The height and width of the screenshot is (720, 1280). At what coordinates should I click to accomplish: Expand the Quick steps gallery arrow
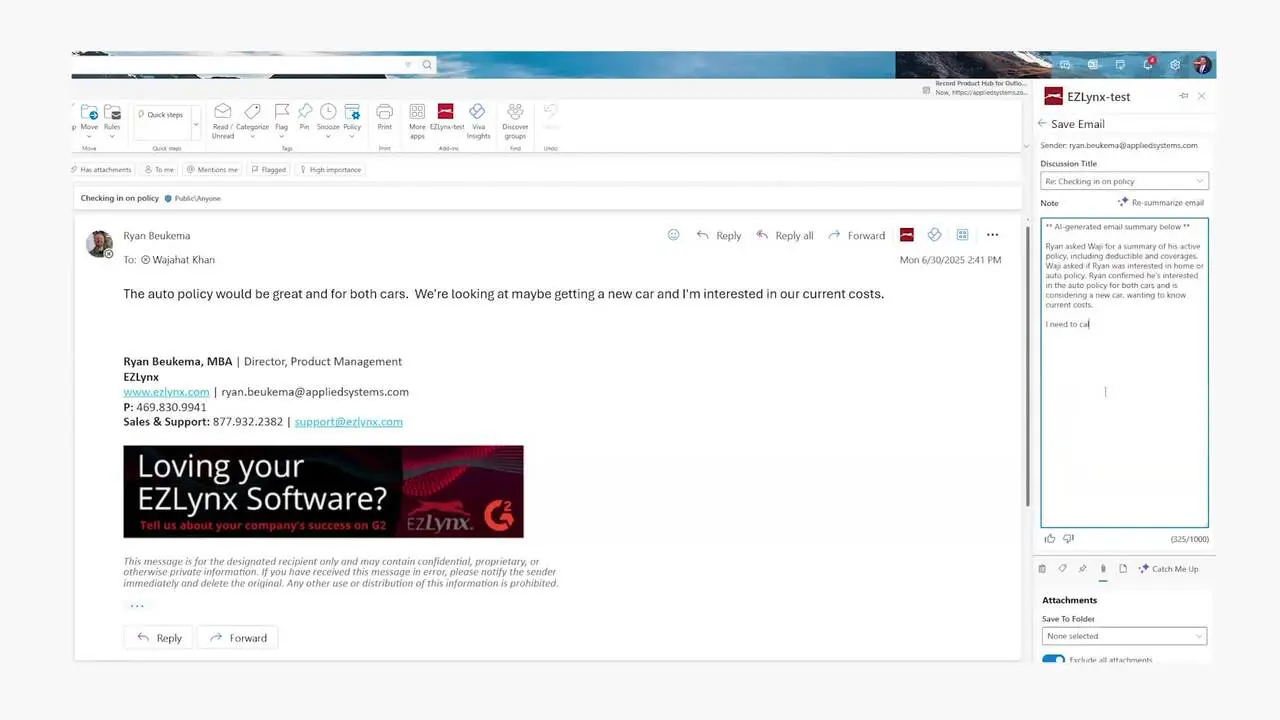tap(196, 125)
